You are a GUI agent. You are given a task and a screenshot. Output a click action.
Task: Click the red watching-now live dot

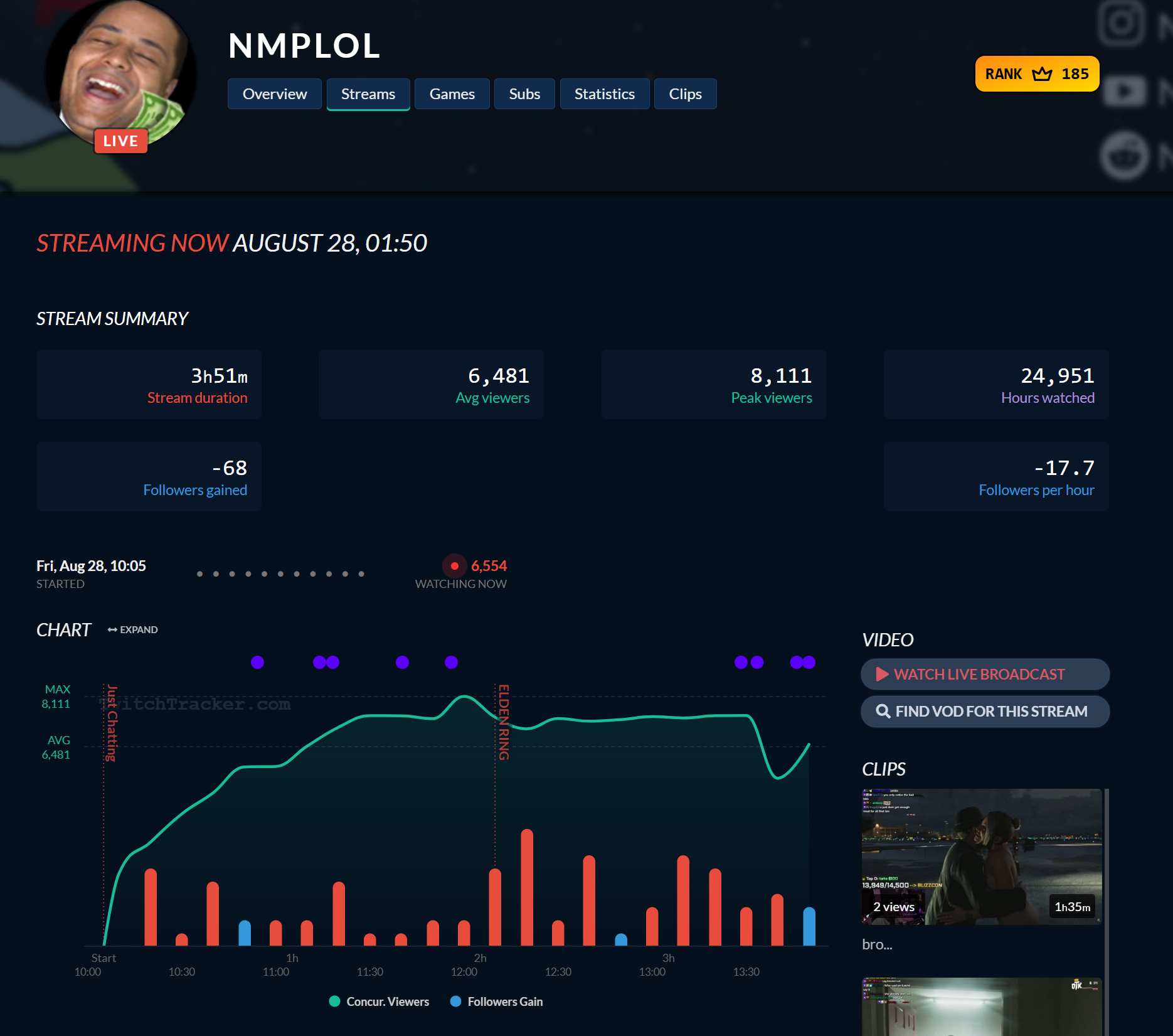point(455,566)
